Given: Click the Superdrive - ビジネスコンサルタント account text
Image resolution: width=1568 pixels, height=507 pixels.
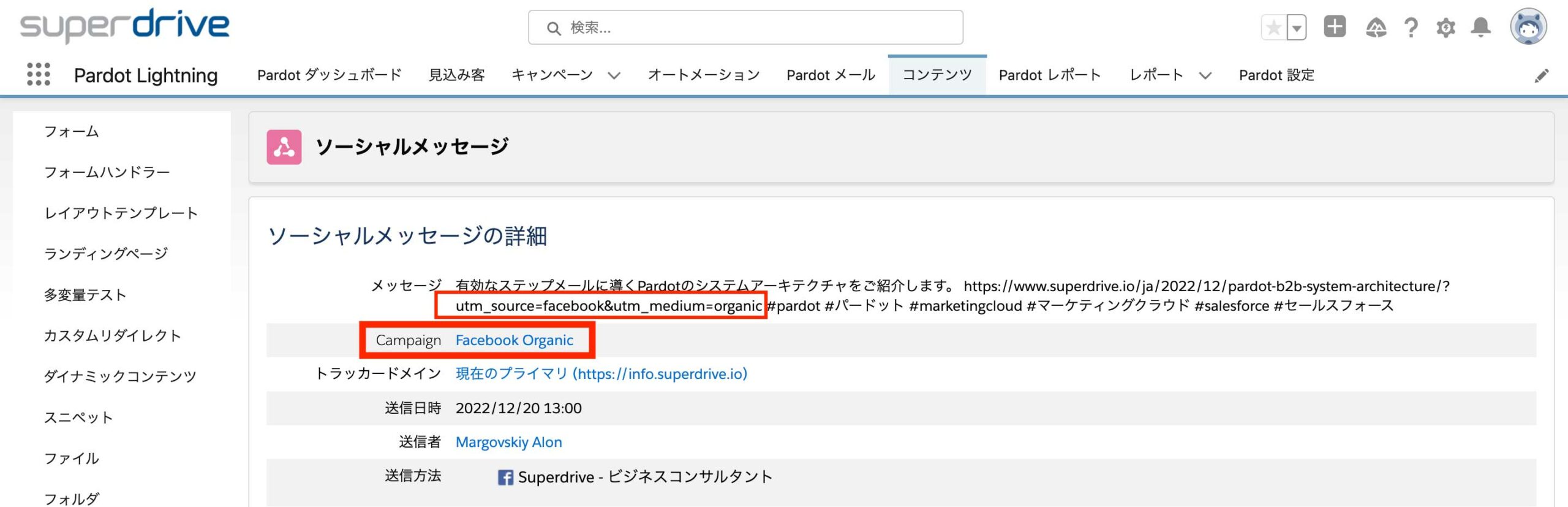Looking at the screenshot, I should [646, 477].
